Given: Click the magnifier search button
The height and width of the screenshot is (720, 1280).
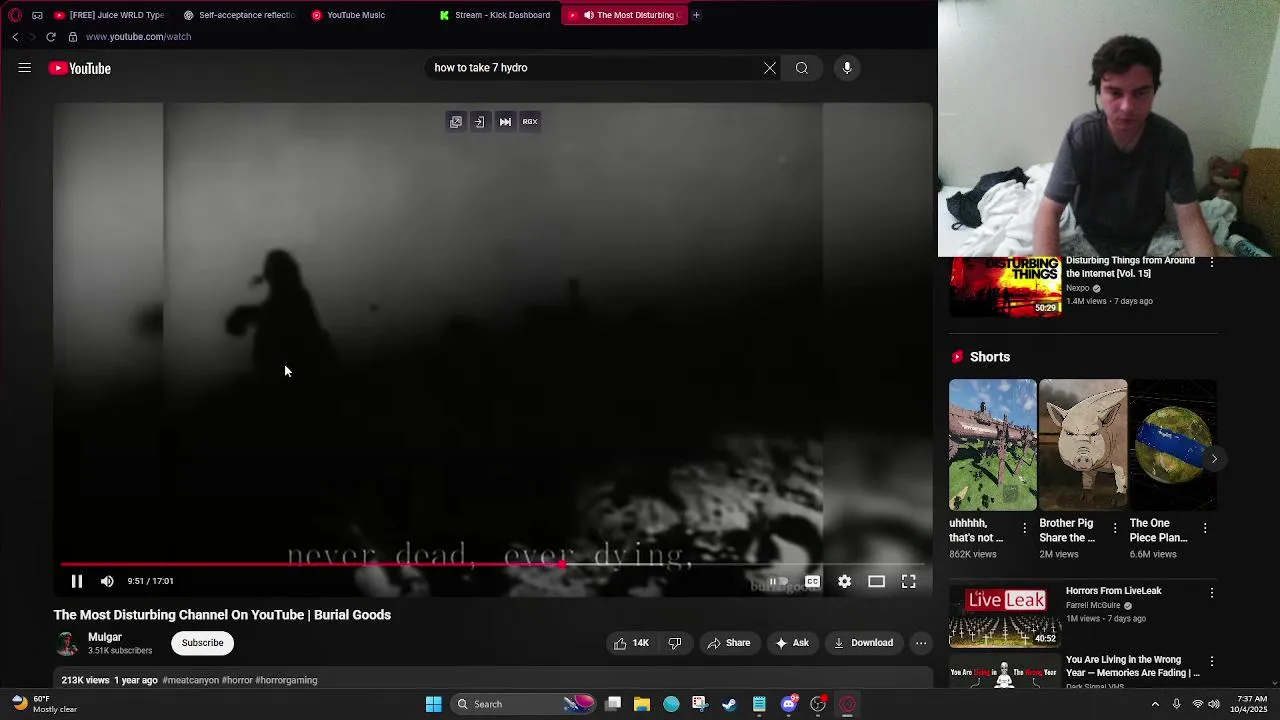Looking at the screenshot, I should (x=802, y=68).
